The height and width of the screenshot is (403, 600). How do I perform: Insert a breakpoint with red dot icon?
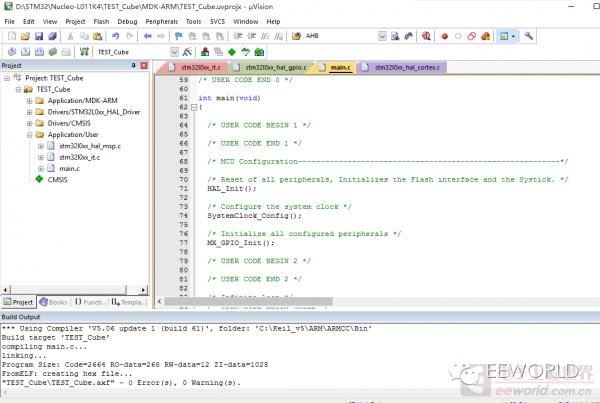444,36
